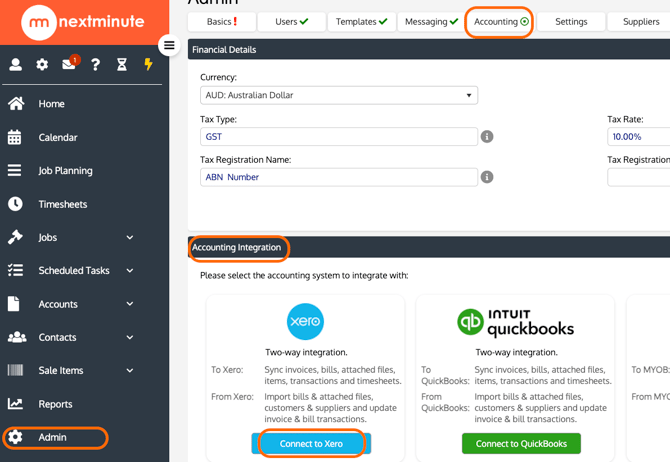Click the lightning bolt quick actions icon
Screen dimensions: 670x462
point(148,64)
